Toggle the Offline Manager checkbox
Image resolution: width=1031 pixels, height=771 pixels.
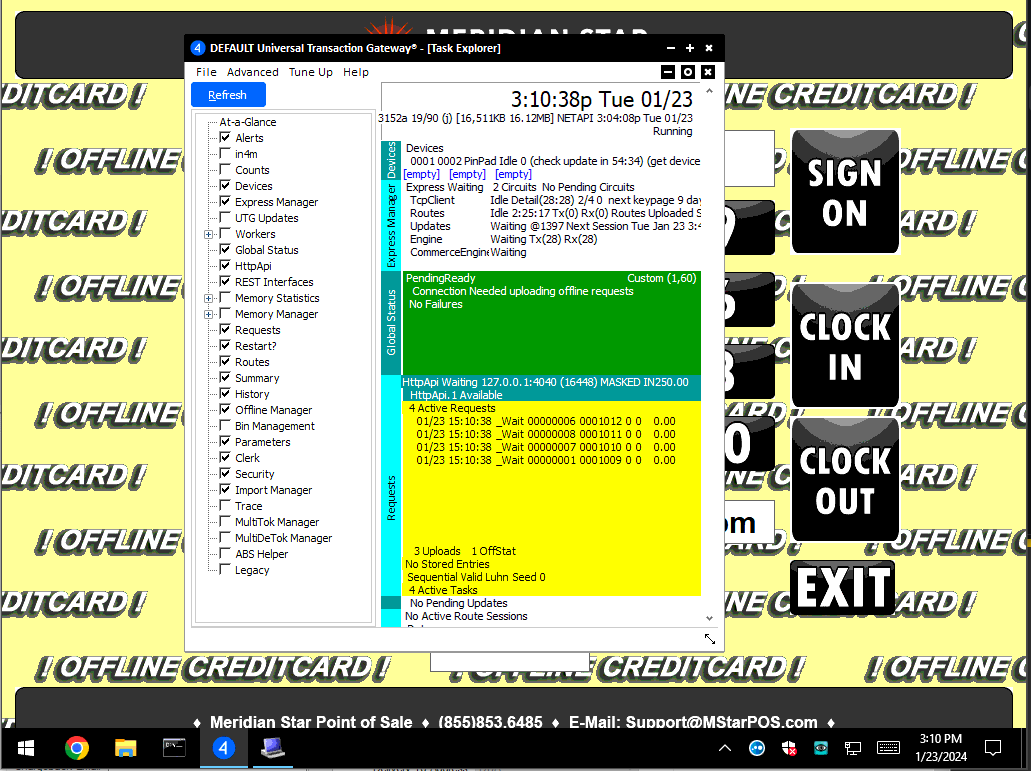click(225, 410)
